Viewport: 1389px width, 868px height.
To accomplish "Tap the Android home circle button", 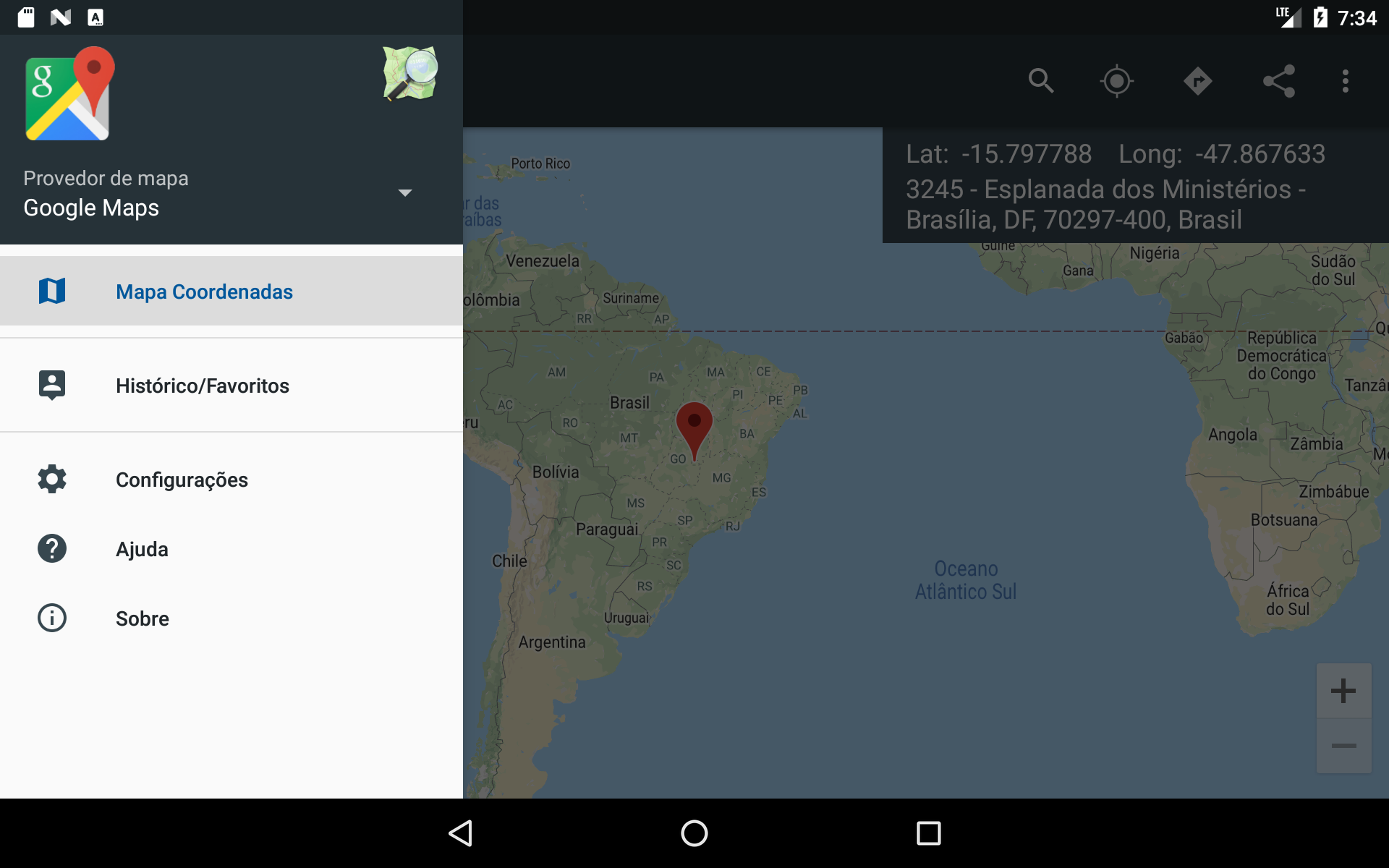I will 694,833.
